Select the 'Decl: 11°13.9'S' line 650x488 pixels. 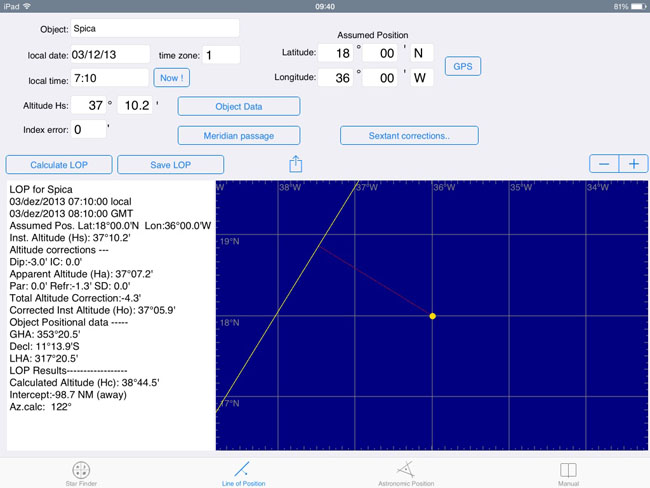click(44, 346)
